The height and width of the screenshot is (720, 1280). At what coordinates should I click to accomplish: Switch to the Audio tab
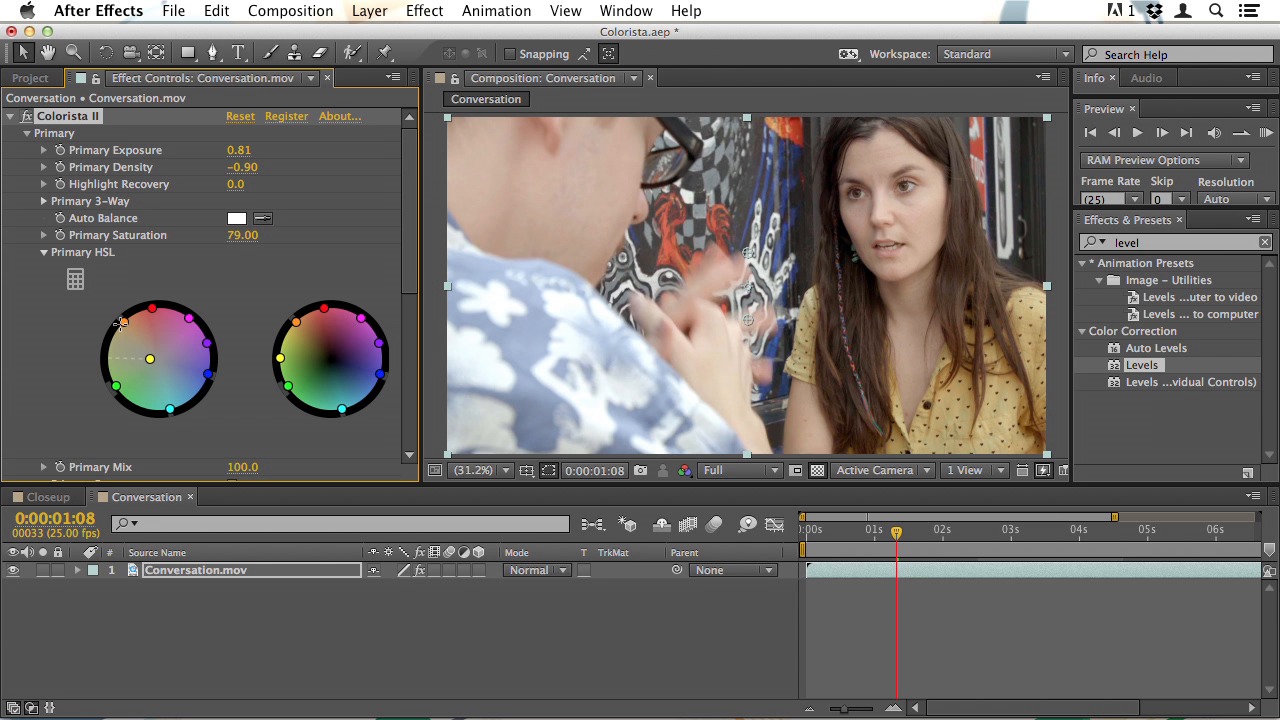pyautogui.click(x=1146, y=78)
